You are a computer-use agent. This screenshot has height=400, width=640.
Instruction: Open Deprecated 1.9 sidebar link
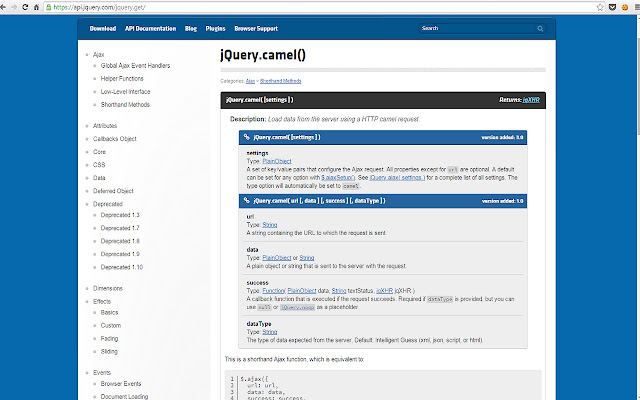click(x=120, y=254)
